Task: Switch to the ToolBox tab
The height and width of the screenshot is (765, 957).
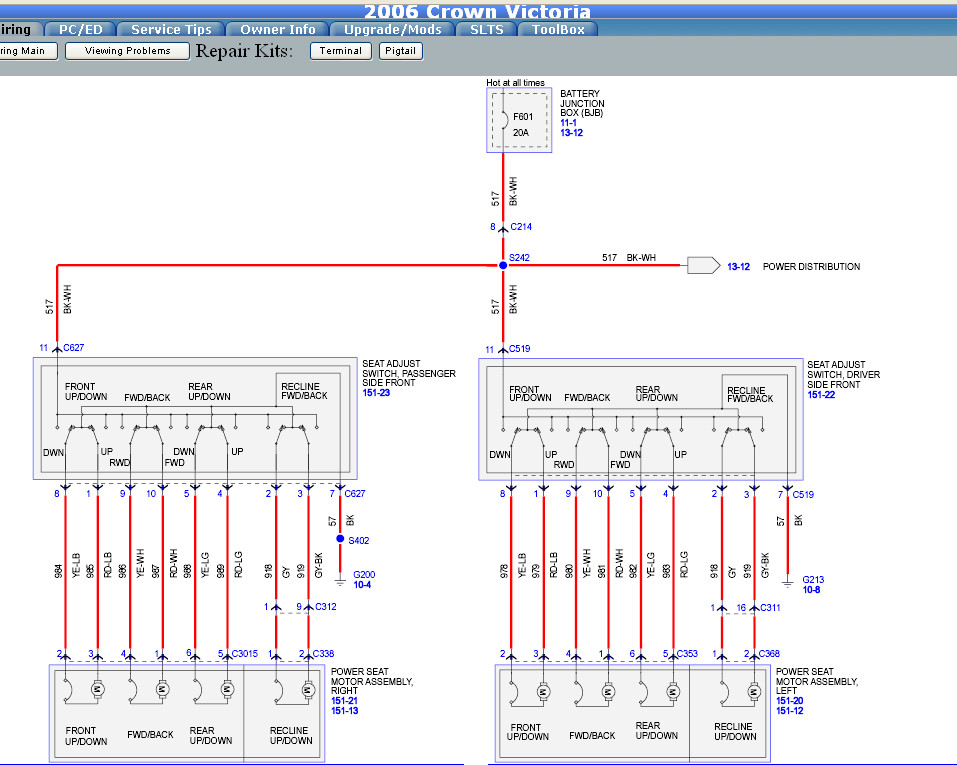Action: [x=558, y=29]
